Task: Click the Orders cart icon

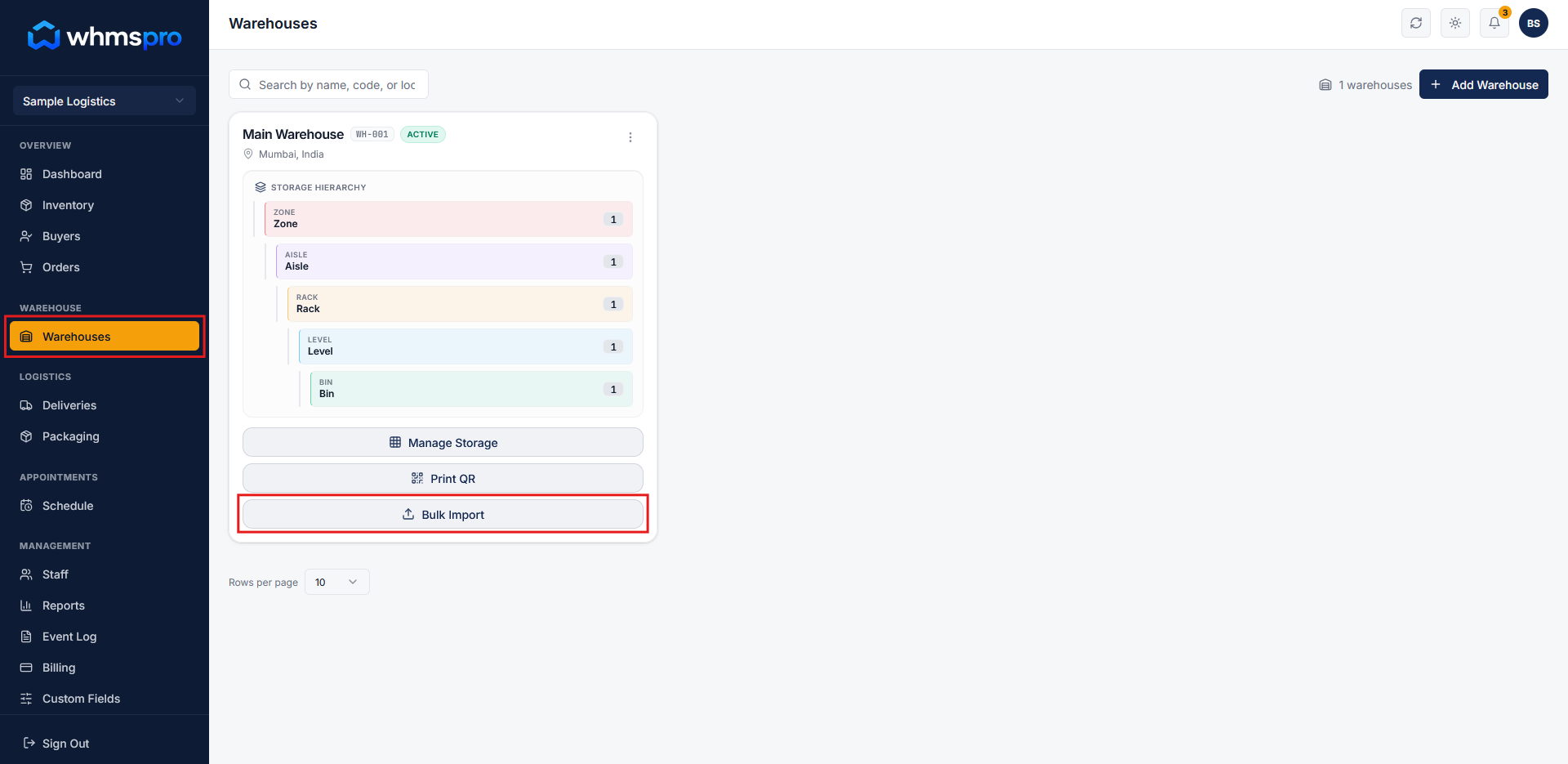Action: click(26, 267)
